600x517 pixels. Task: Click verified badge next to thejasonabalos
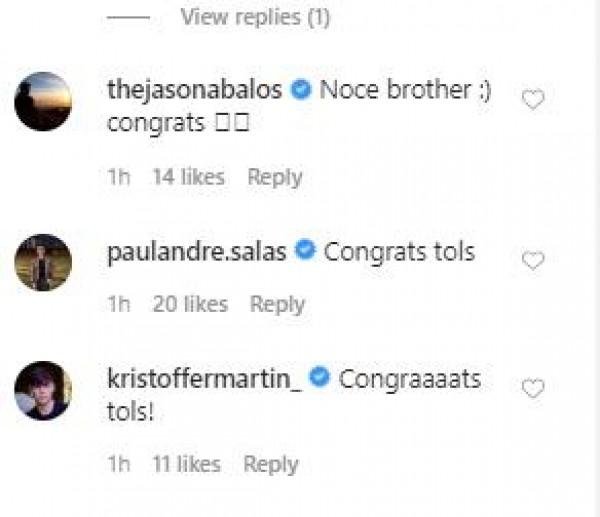coord(301,89)
